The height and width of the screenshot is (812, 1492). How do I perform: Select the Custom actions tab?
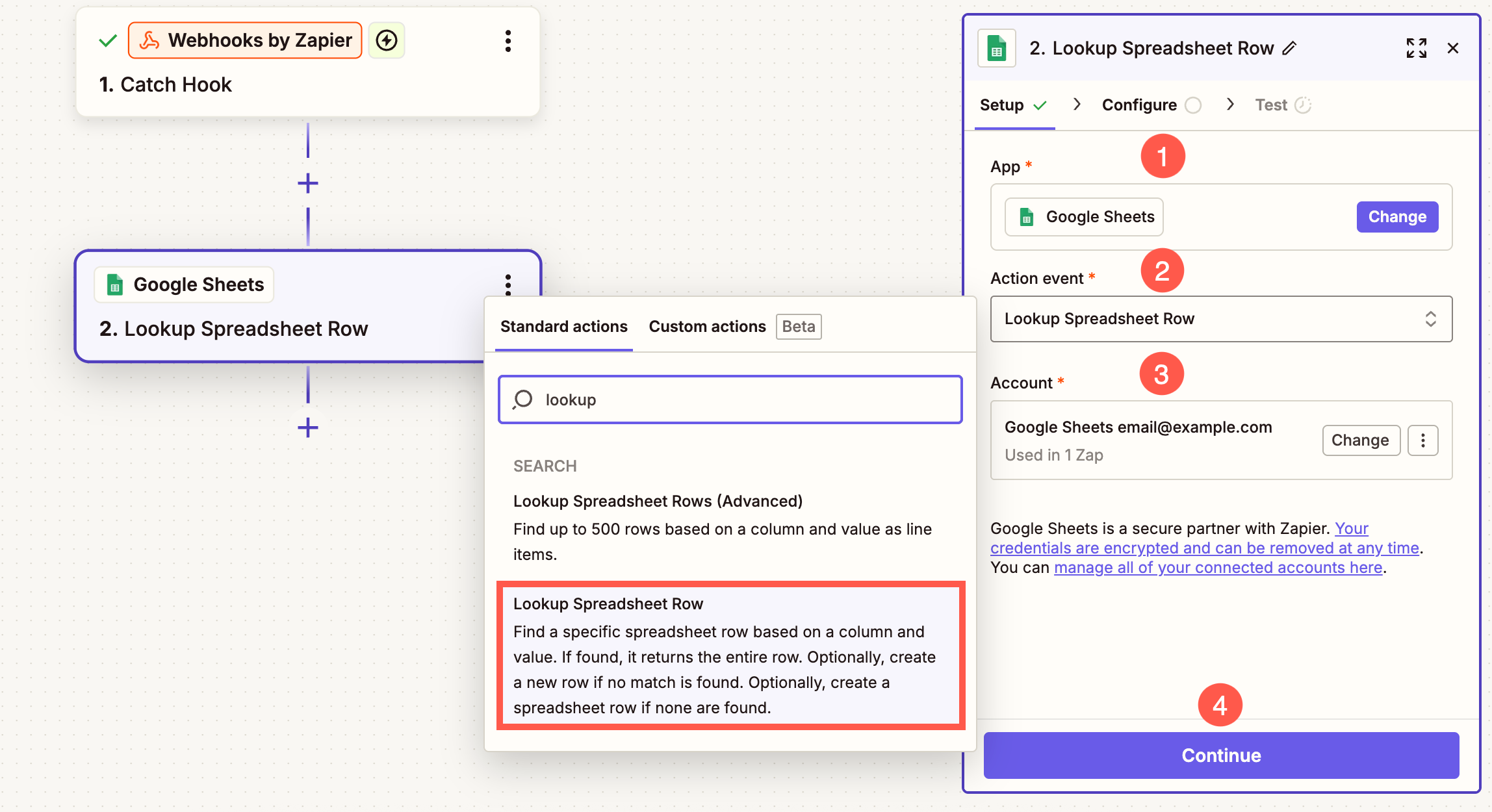tap(708, 327)
